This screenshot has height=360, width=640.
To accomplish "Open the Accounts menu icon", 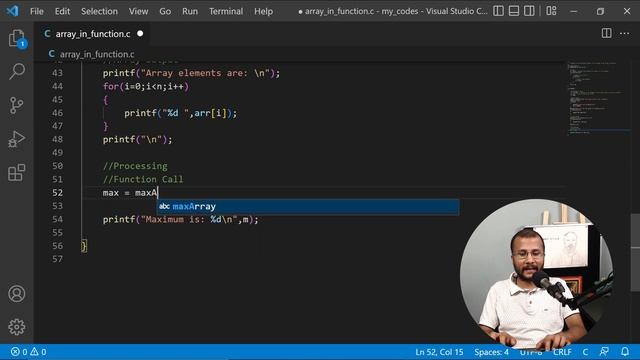I will (17, 294).
